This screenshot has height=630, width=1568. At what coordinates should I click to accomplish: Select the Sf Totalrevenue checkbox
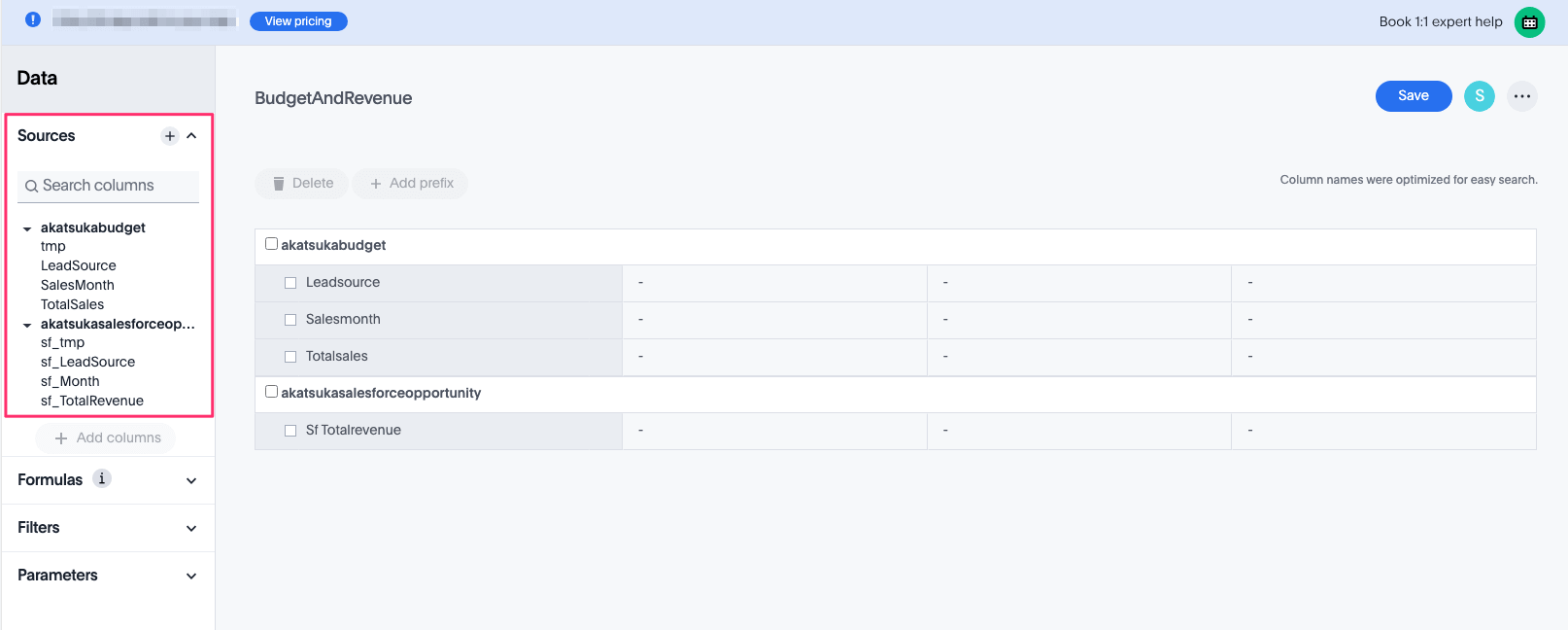[x=290, y=431]
